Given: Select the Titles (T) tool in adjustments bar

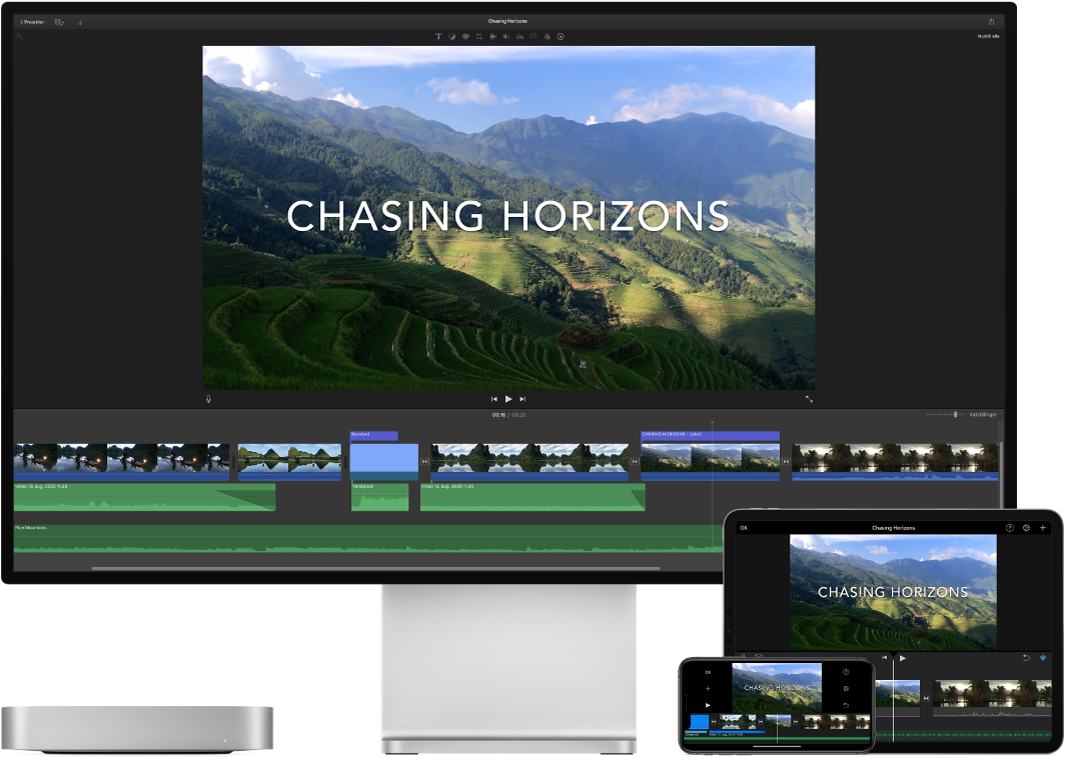Looking at the screenshot, I should (x=438, y=36).
